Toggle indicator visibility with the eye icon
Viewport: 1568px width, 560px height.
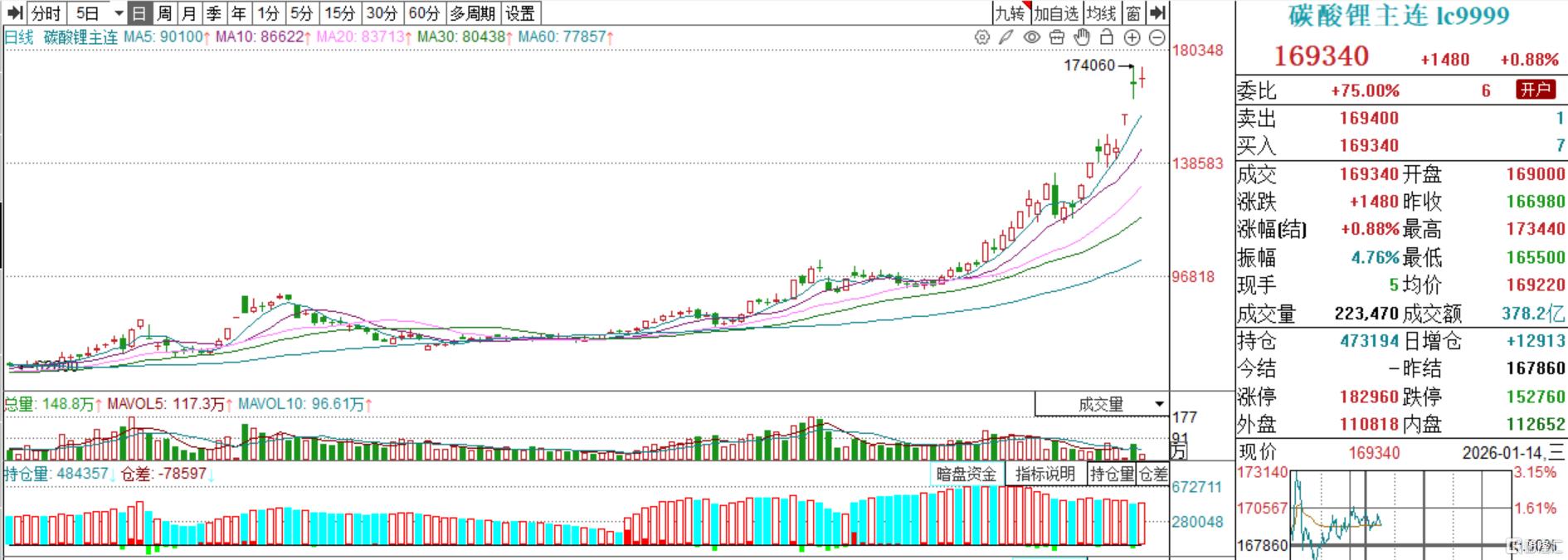pyautogui.click(x=1031, y=37)
